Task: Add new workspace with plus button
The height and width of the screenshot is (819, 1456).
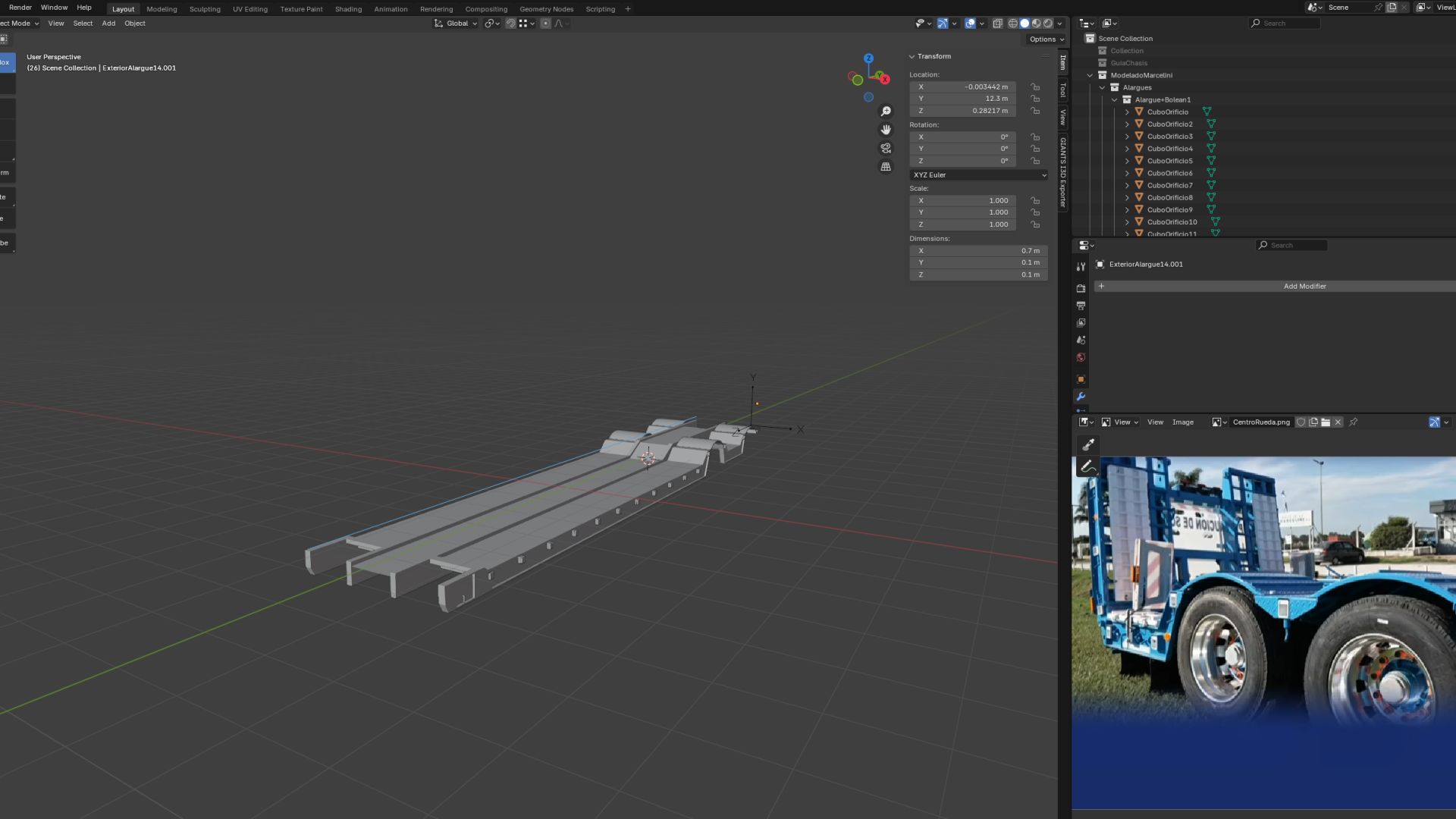Action: [627, 9]
